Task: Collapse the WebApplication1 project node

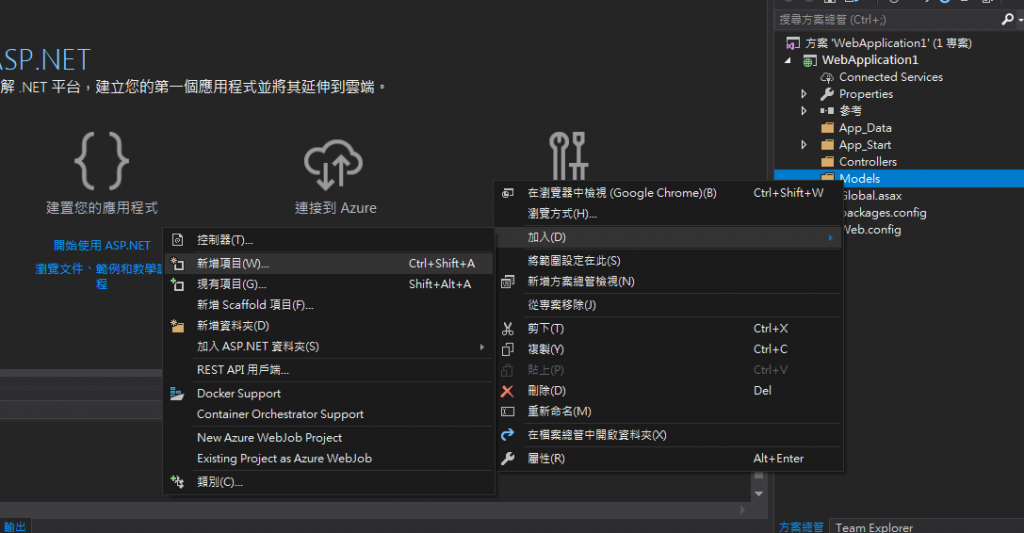Action: pyautogui.click(x=788, y=60)
